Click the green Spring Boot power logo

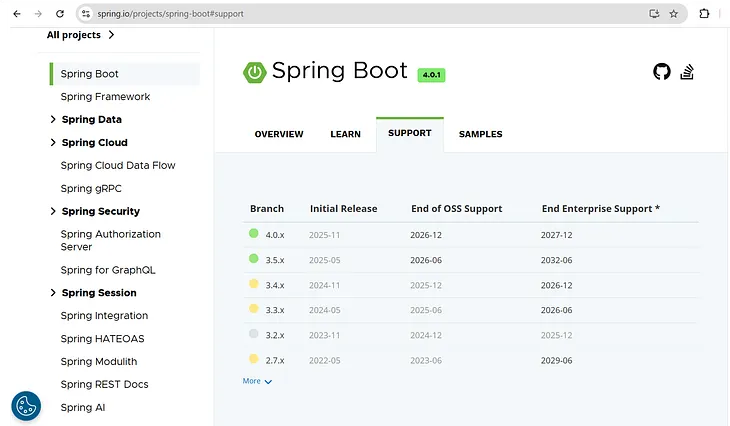click(x=255, y=72)
